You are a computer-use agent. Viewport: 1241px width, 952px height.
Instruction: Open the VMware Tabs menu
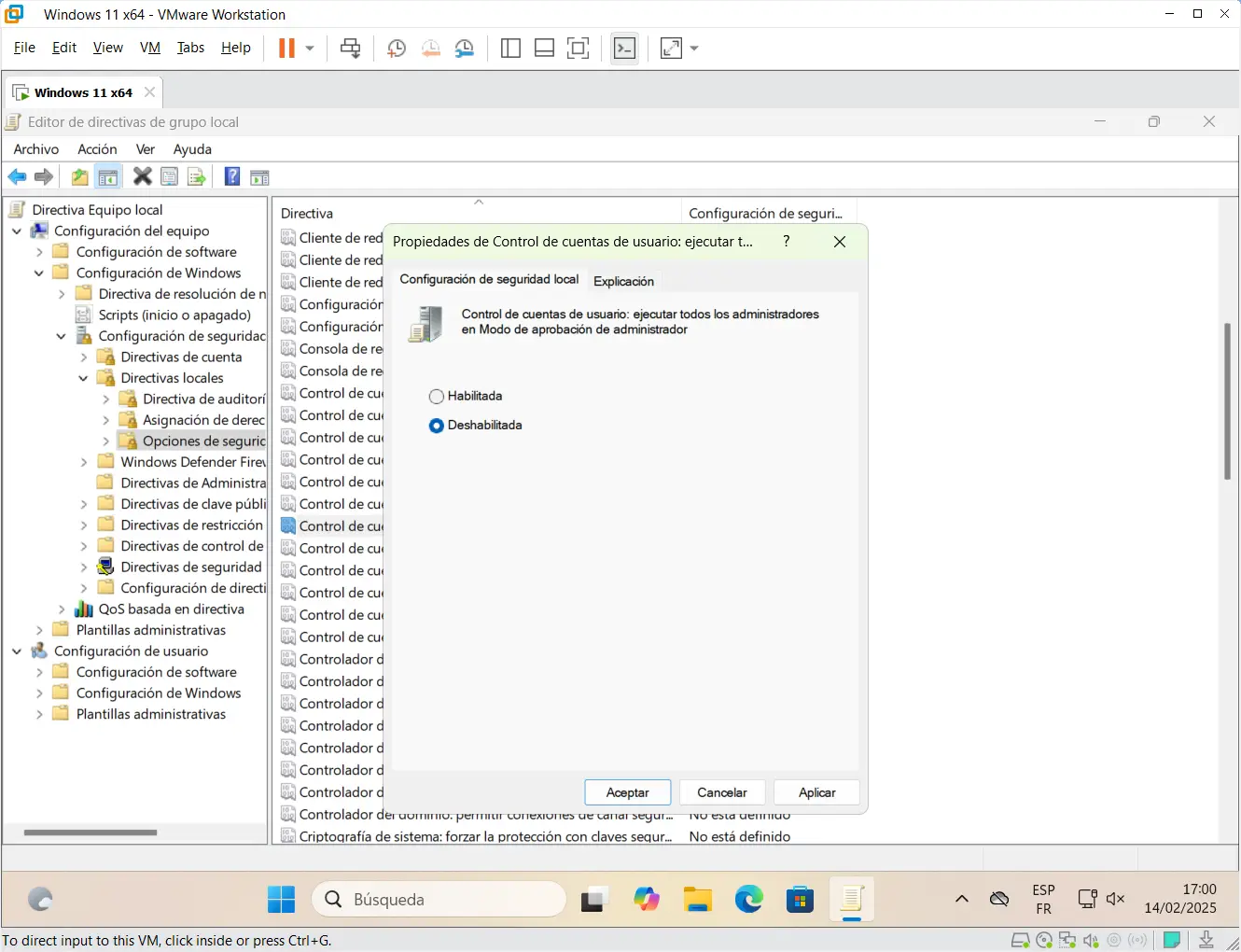190,48
